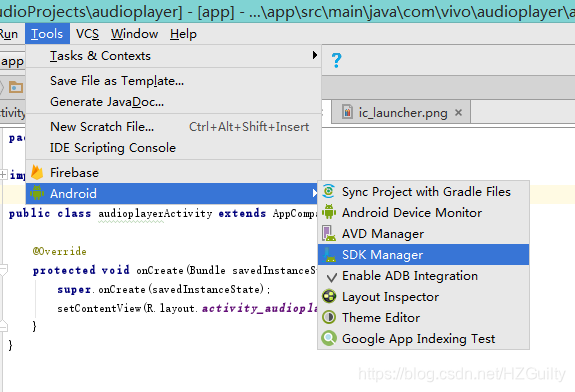The image size is (575, 392).
Task: Click the SDK Manager icon
Action: click(329, 254)
